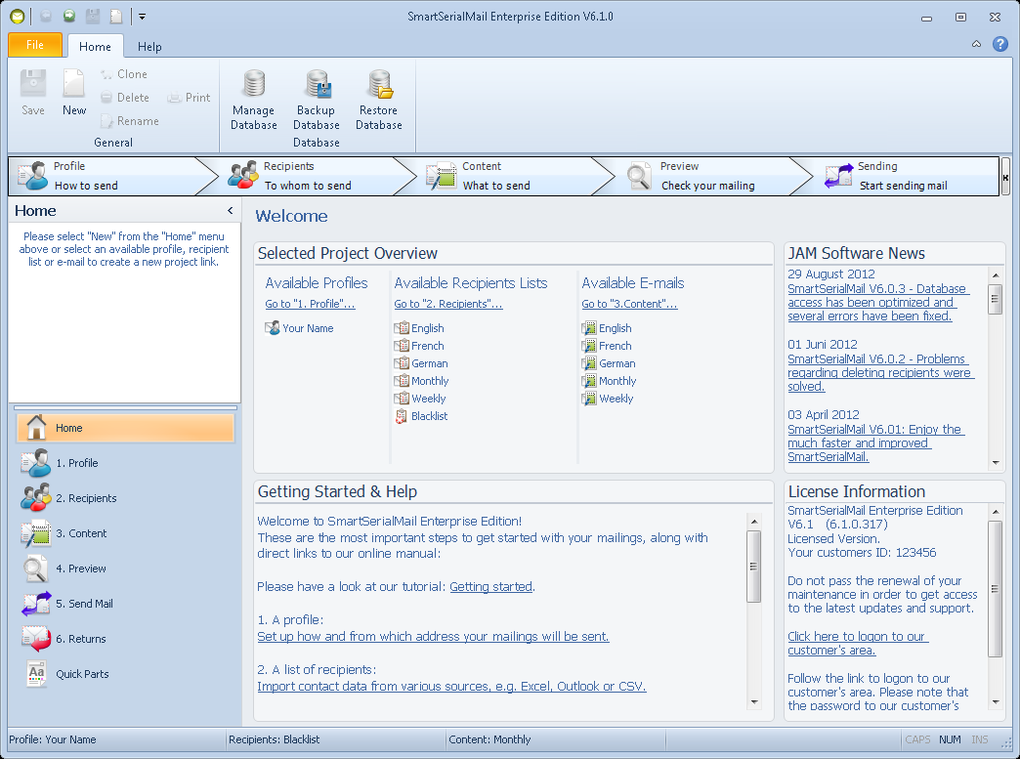The width and height of the screenshot is (1020, 759).
Task: Click 'Content: Monthly' in the status bar
Action: pos(490,739)
